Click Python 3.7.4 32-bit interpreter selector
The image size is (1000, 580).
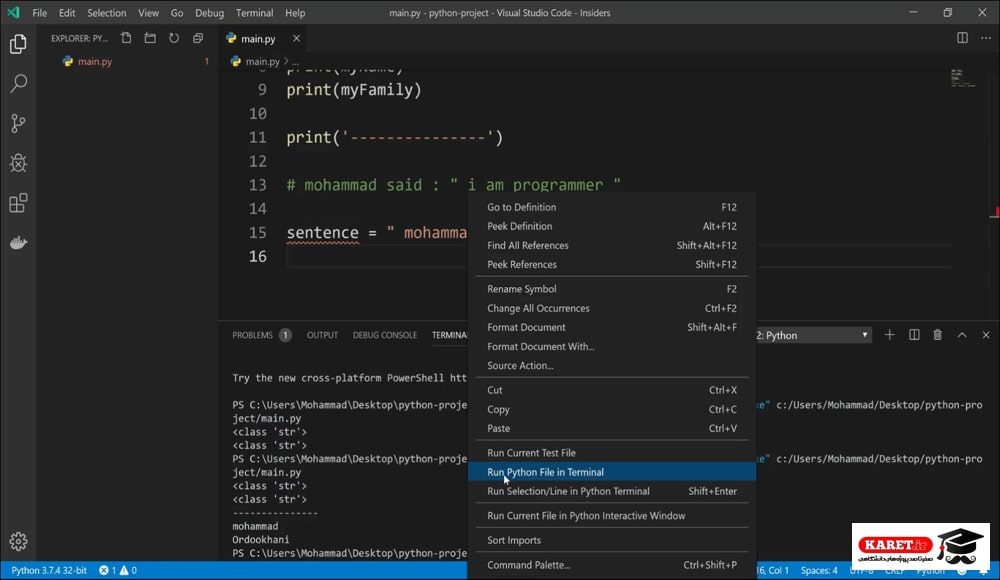49,570
